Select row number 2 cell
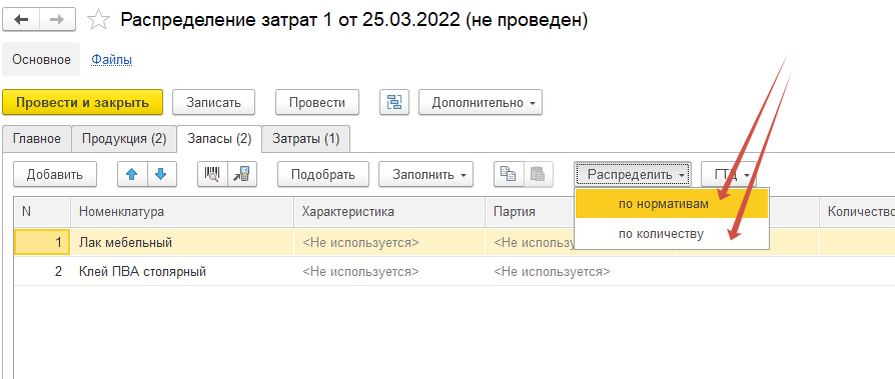 [x=42, y=272]
